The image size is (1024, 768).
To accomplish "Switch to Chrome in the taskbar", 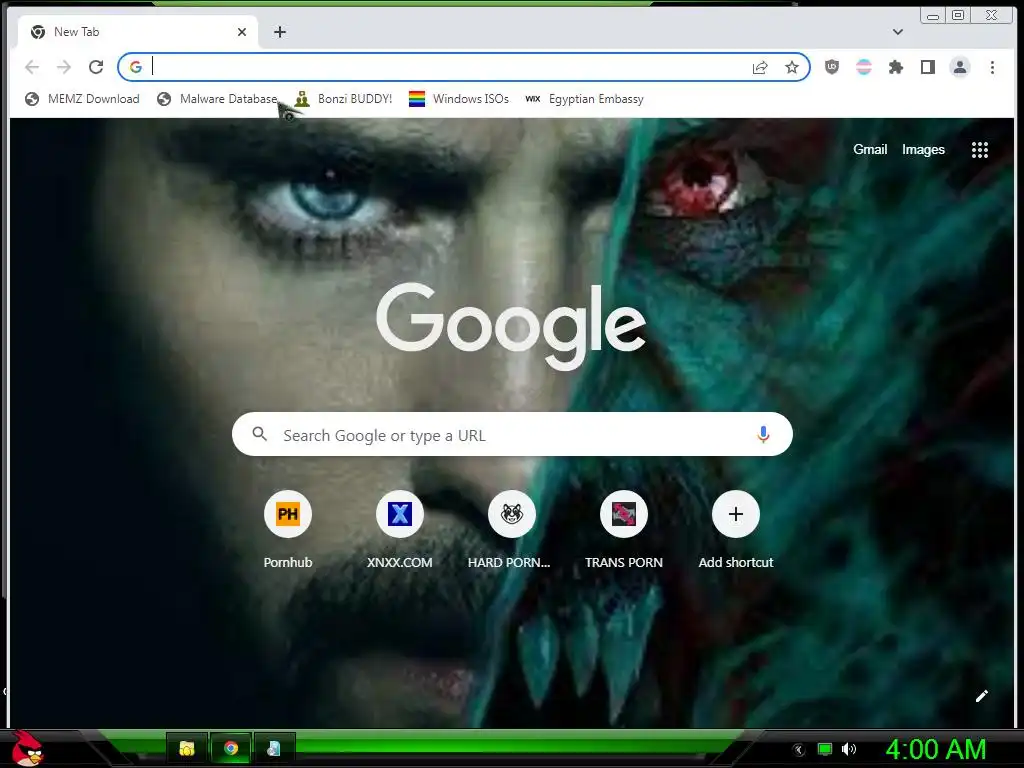I will pyautogui.click(x=231, y=748).
